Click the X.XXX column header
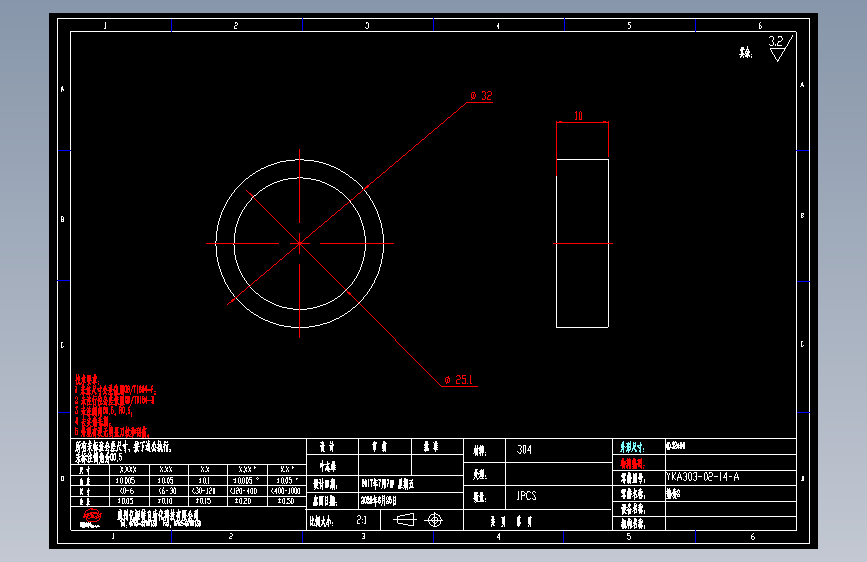867x562 pixels. tap(128, 470)
